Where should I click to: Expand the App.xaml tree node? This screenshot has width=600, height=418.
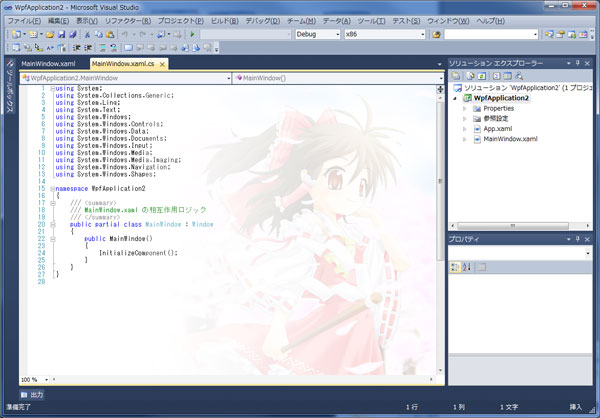point(465,129)
